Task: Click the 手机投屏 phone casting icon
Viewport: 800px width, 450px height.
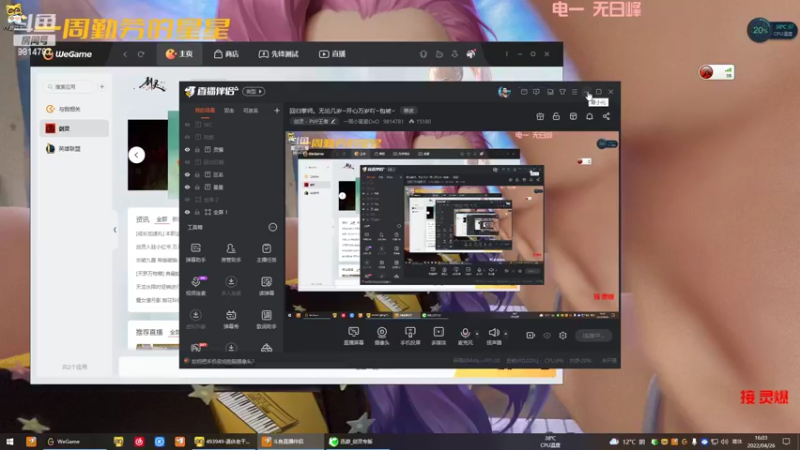Action: [x=410, y=336]
